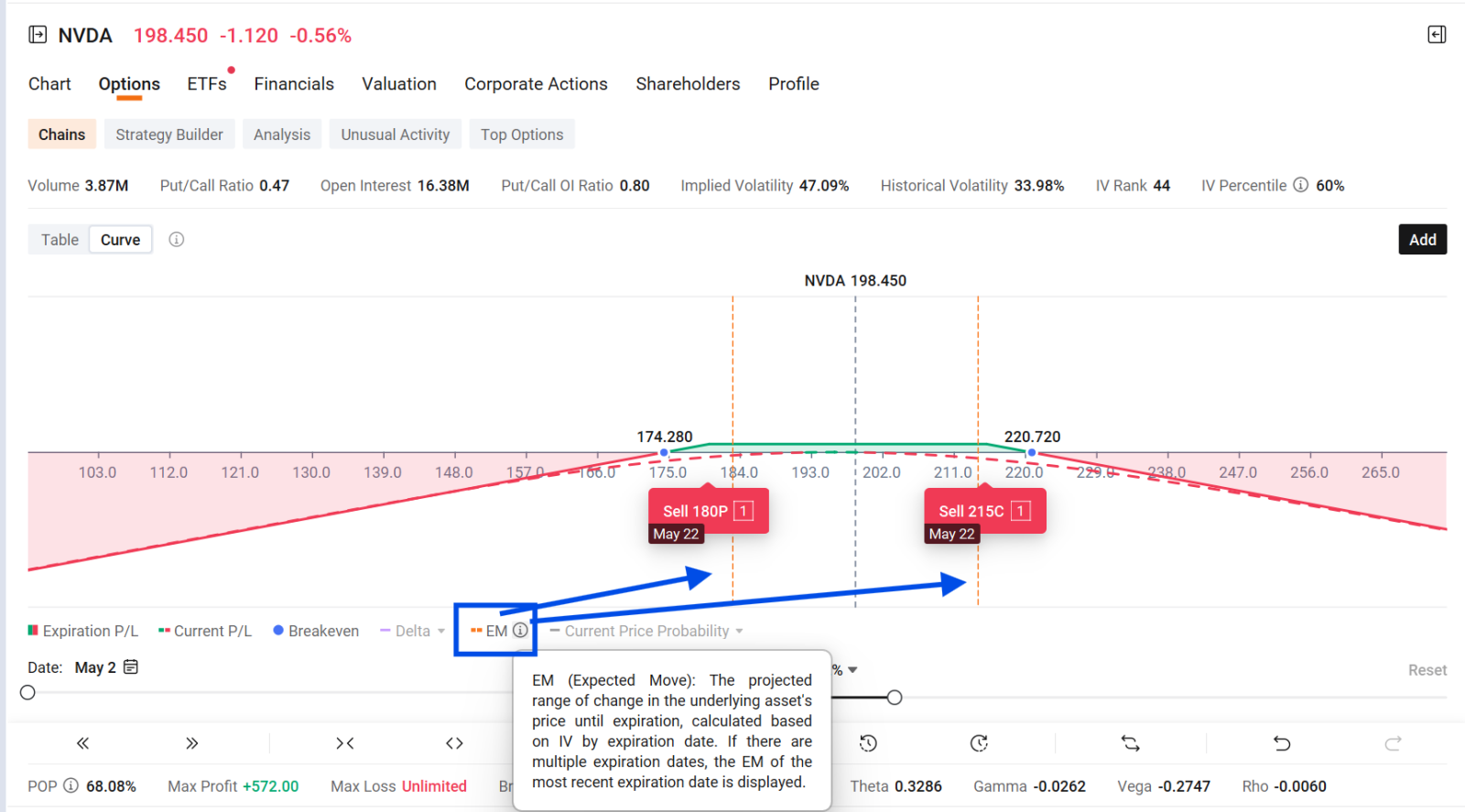Click the 174.280 breakeven point
The height and width of the screenshot is (812, 1465).
pyautogui.click(x=665, y=452)
